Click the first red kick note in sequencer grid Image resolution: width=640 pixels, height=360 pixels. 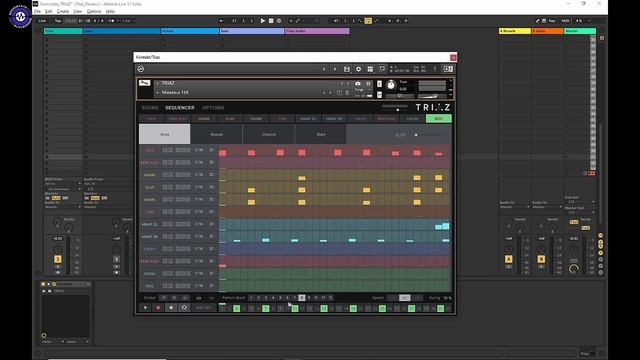(222, 153)
